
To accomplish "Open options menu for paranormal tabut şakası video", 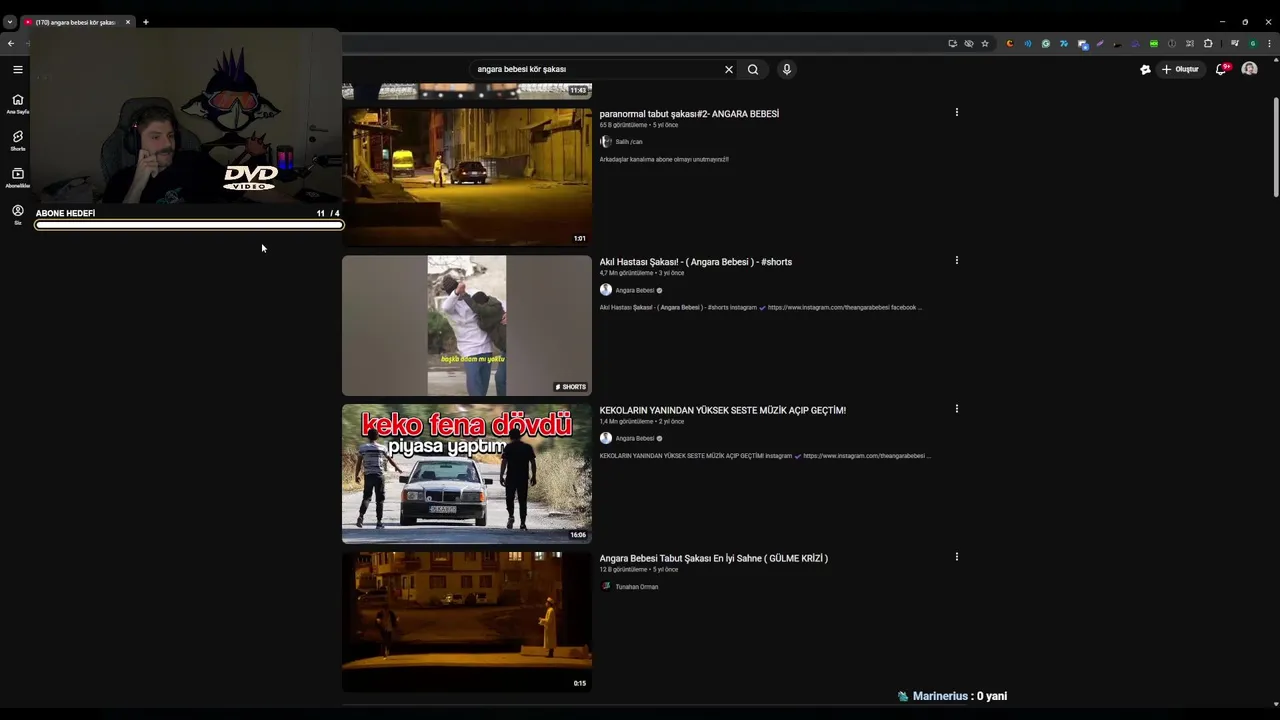I will [x=957, y=112].
